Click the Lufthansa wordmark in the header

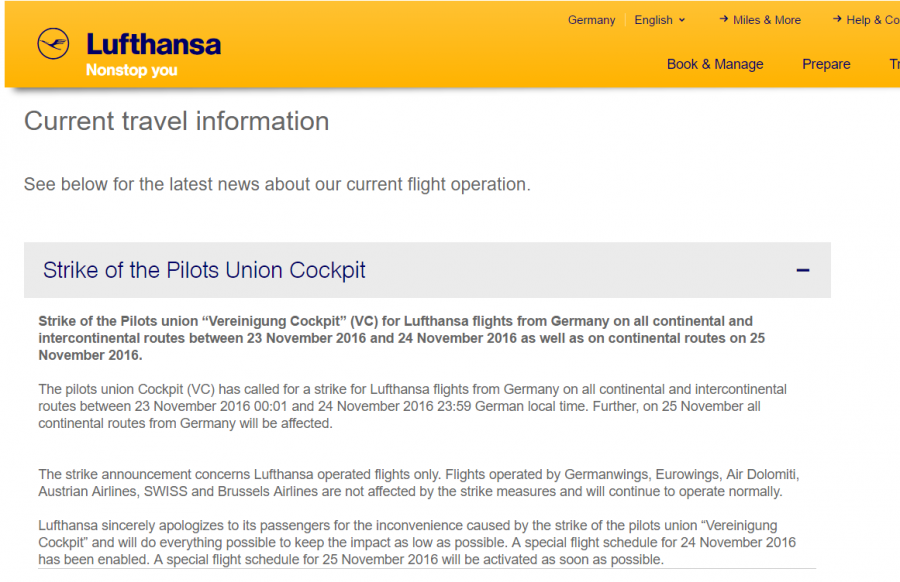(x=153, y=44)
